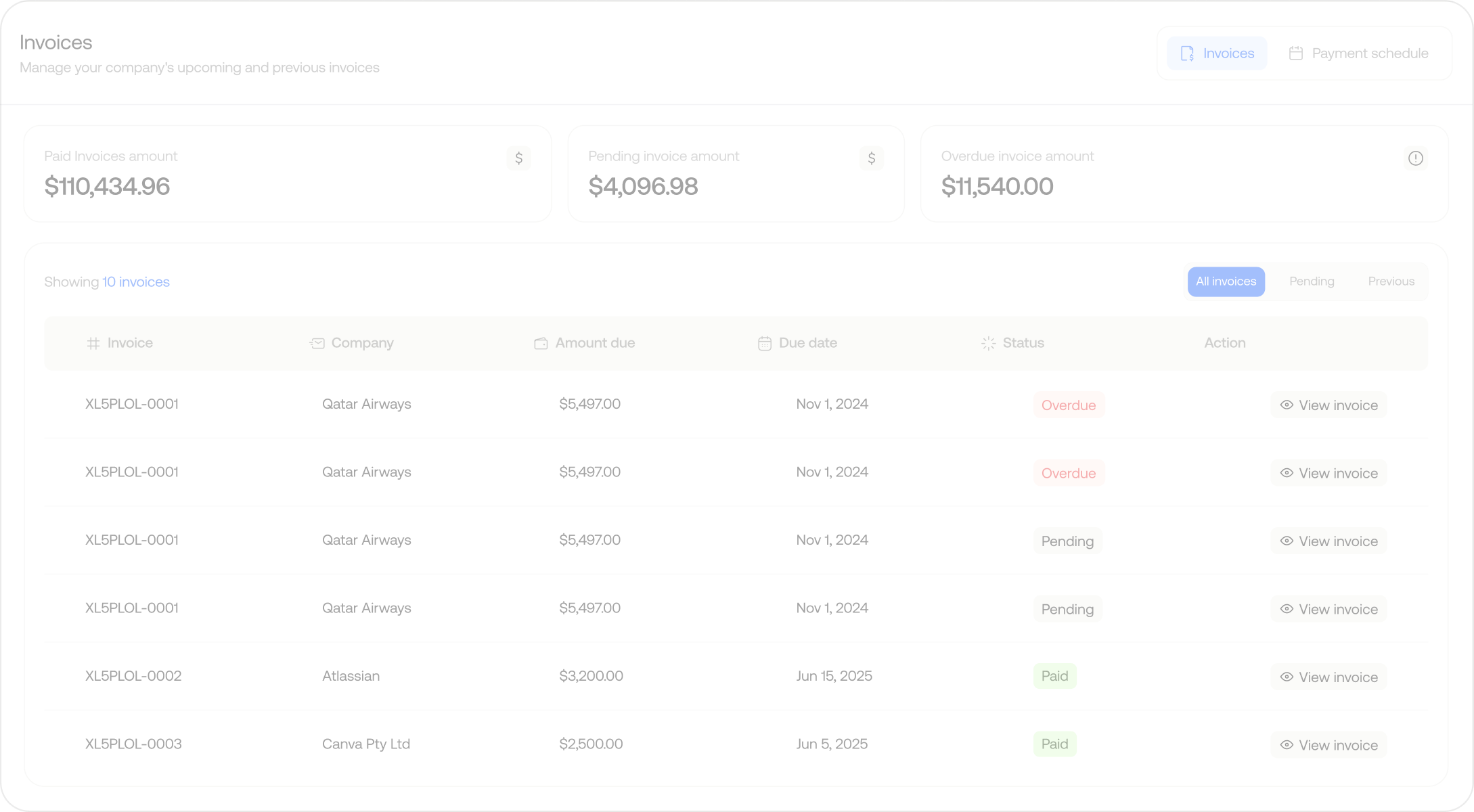This screenshot has width=1474, height=812.
Task: Click the Company column header icon
Action: point(317,344)
